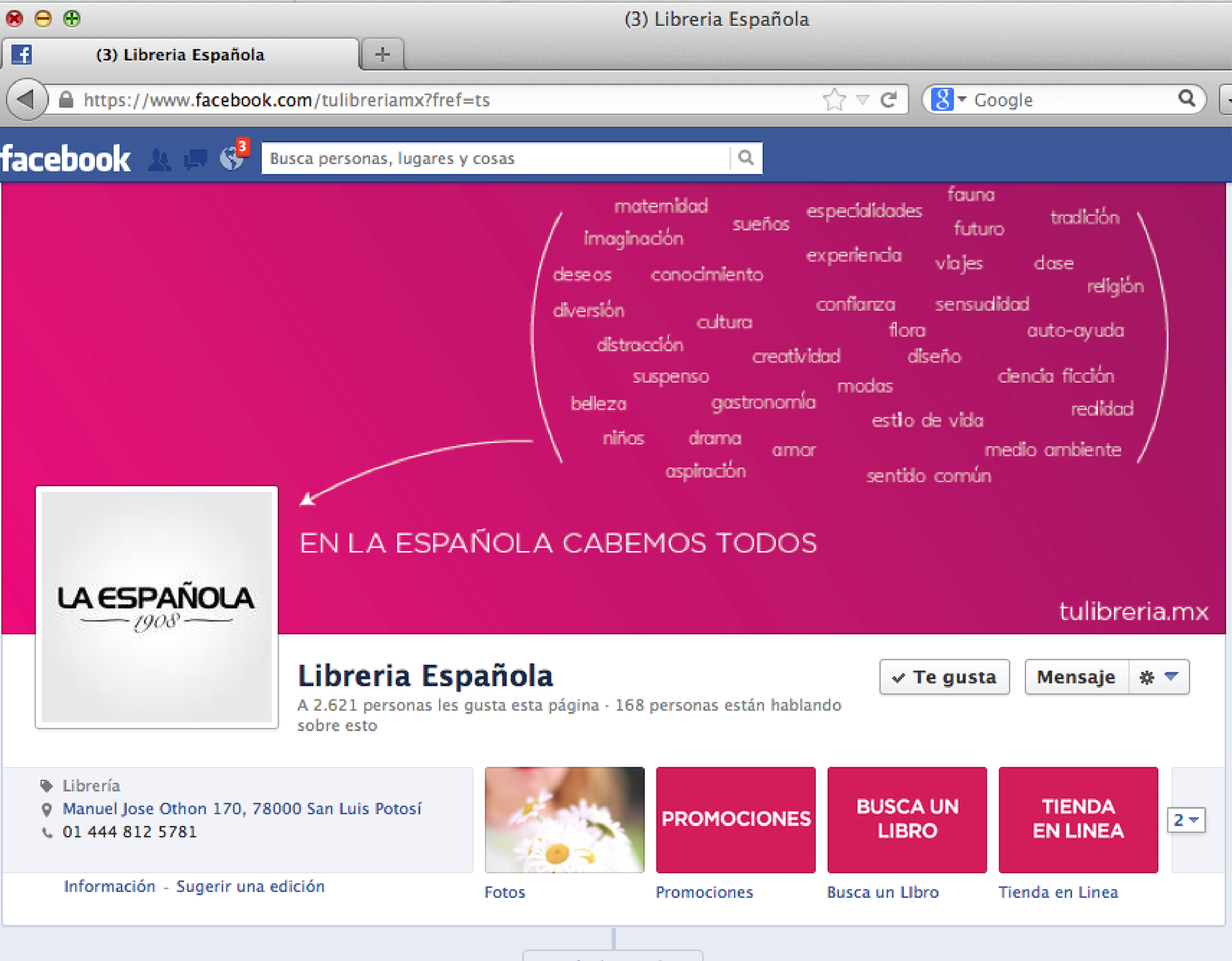
Task: Click the green zoom window button
Action: (72, 18)
